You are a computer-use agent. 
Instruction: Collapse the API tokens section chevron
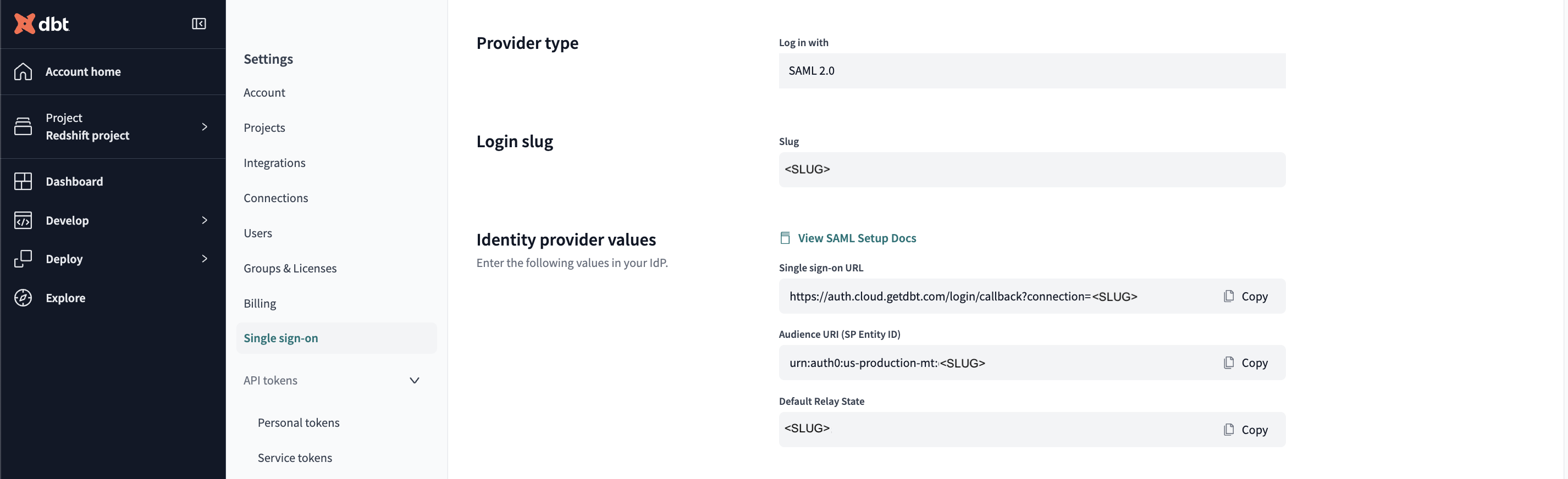click(x=414, y=381)
